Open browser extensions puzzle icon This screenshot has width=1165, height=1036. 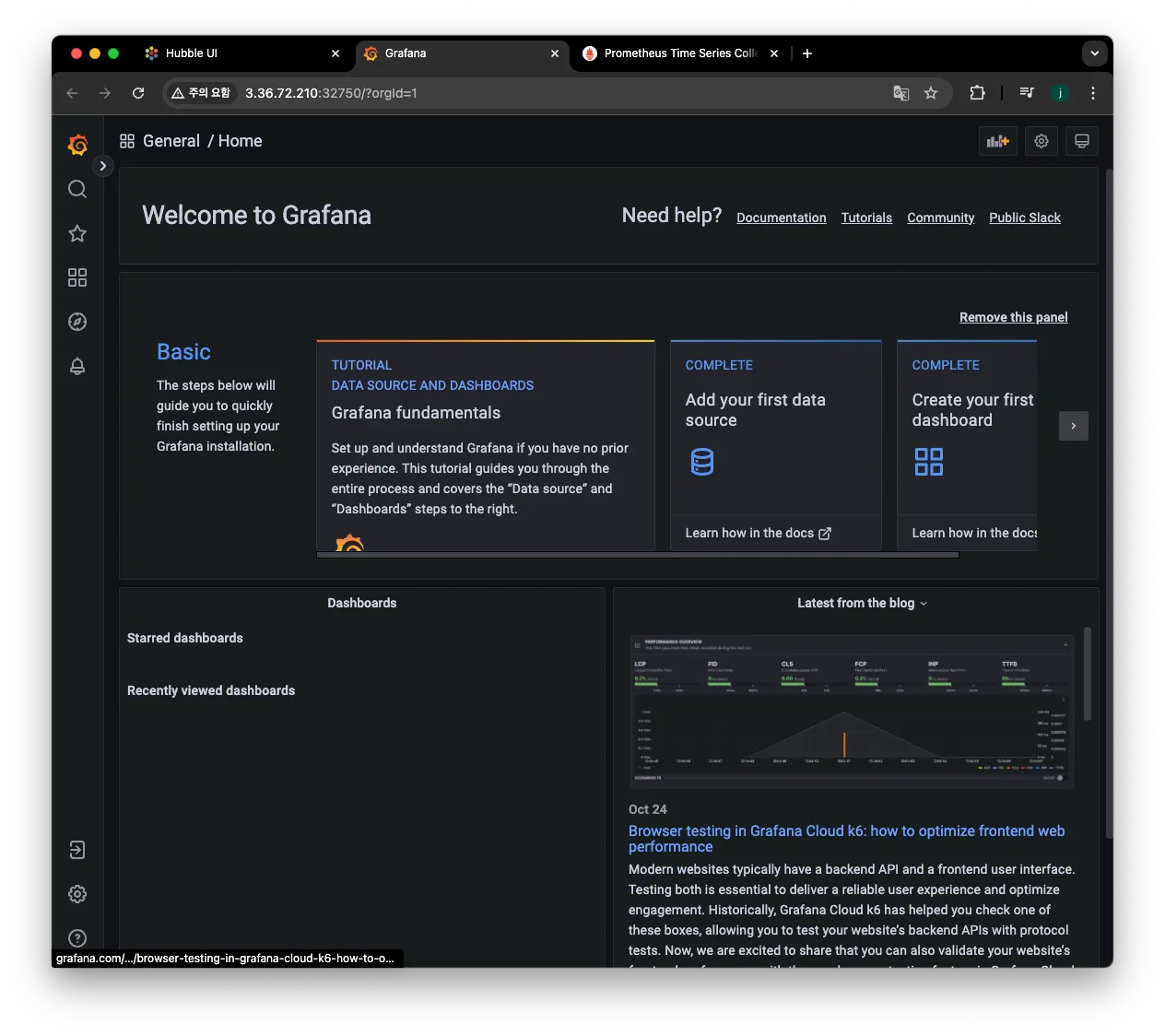[978, 93]
